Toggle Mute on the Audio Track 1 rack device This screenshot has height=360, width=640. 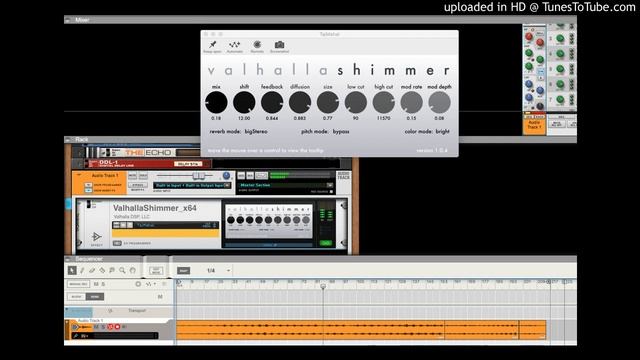pos(132,176)
